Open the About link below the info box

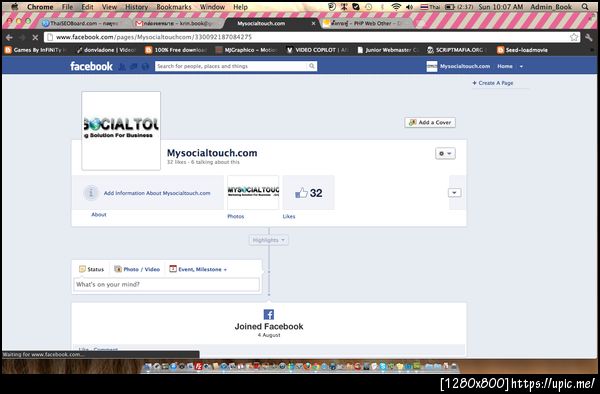99,215
